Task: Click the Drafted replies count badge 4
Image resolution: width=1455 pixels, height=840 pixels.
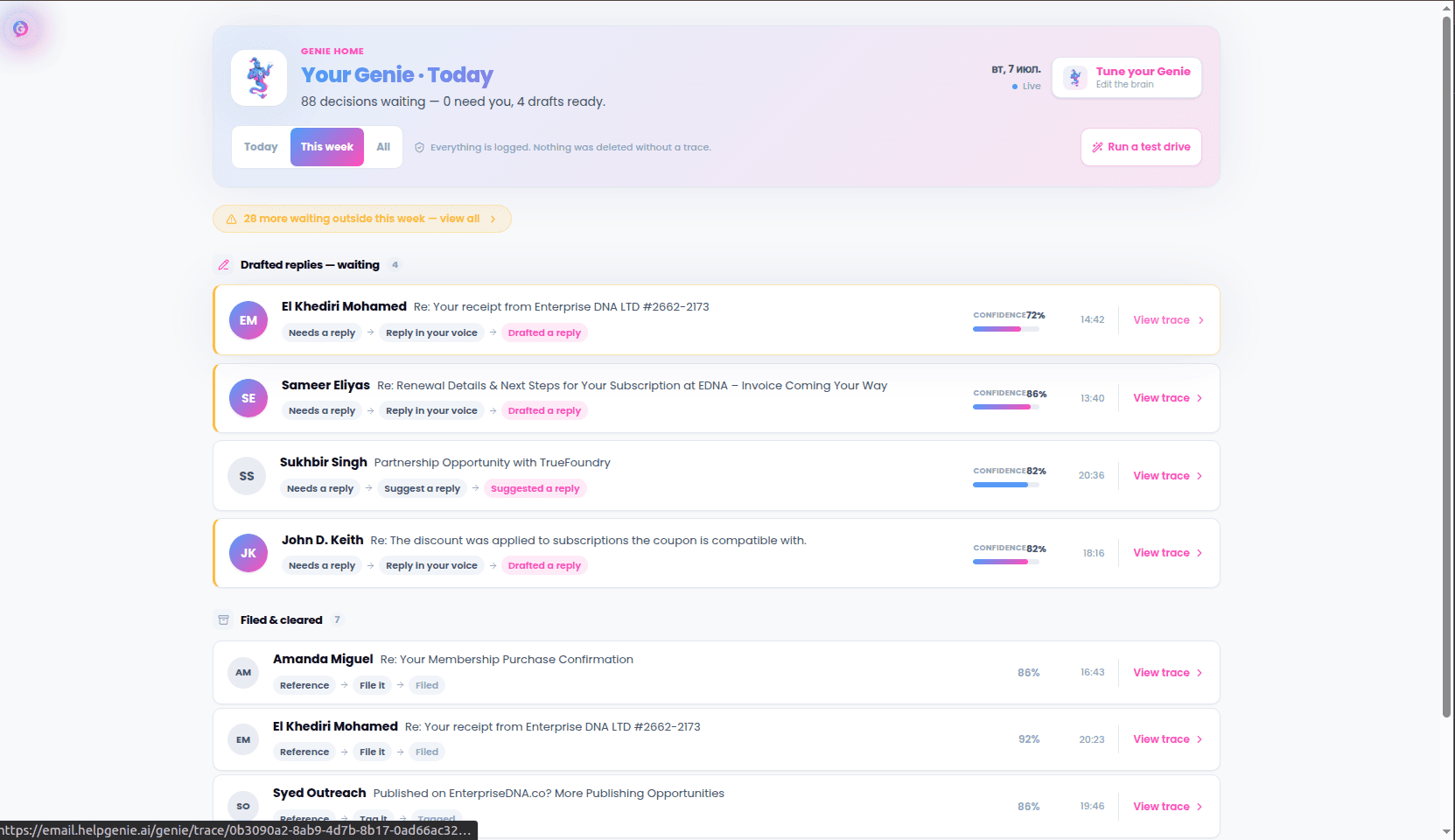Action: pos(395,265)
